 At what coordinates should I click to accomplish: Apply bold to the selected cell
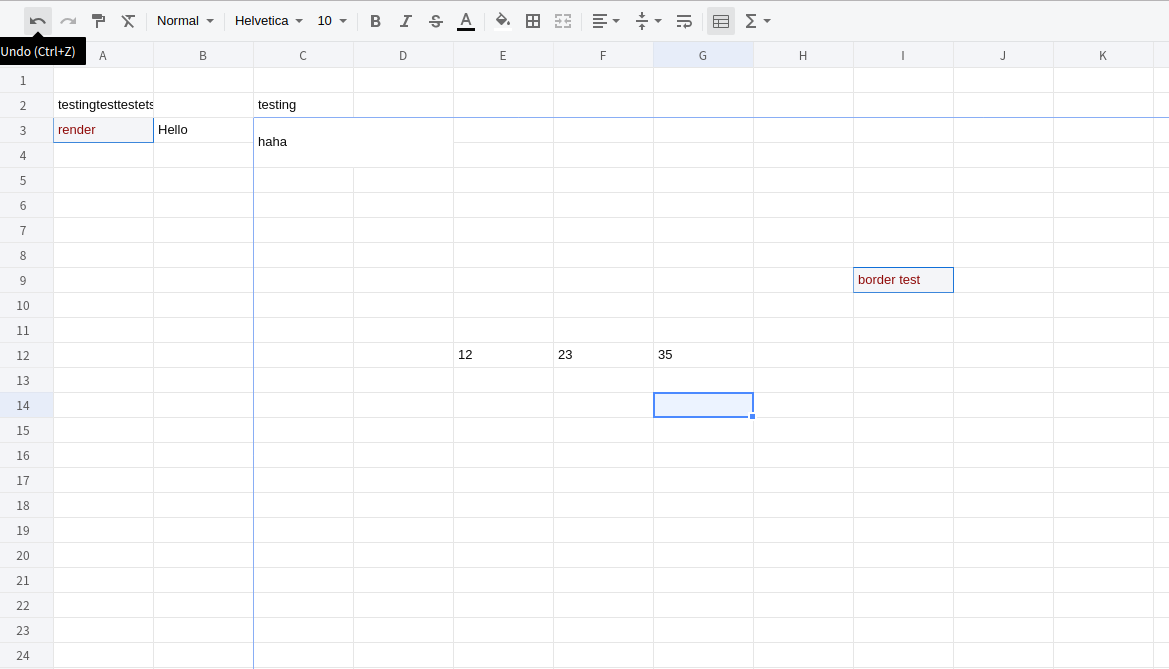(375, 20)
